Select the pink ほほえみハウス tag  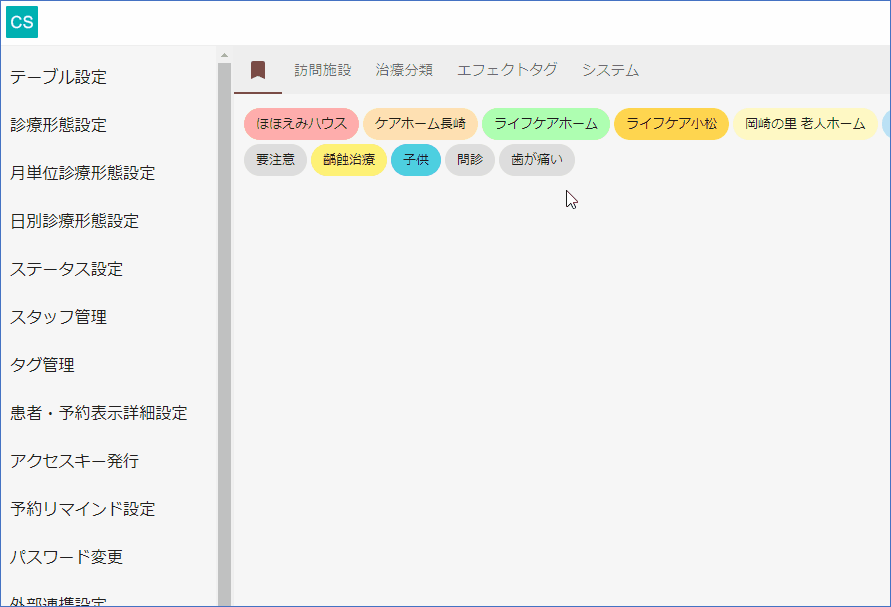coord(301,124)
